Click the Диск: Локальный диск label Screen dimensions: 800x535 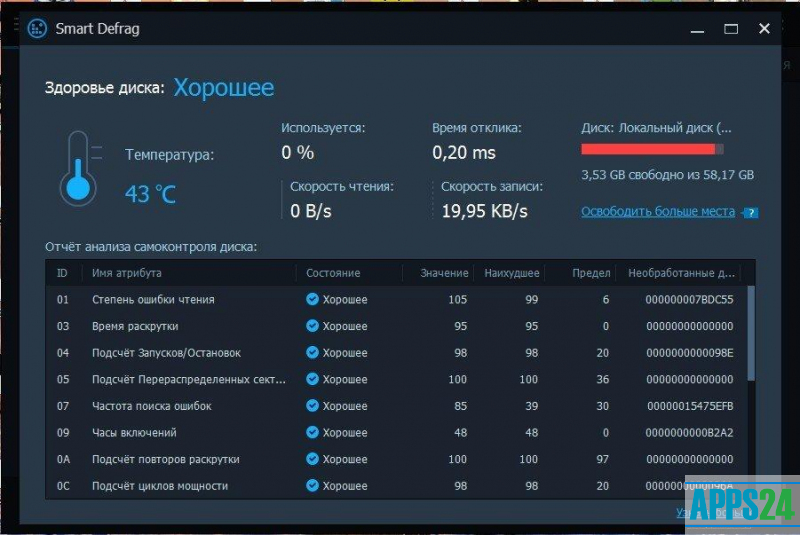(656, 128)
